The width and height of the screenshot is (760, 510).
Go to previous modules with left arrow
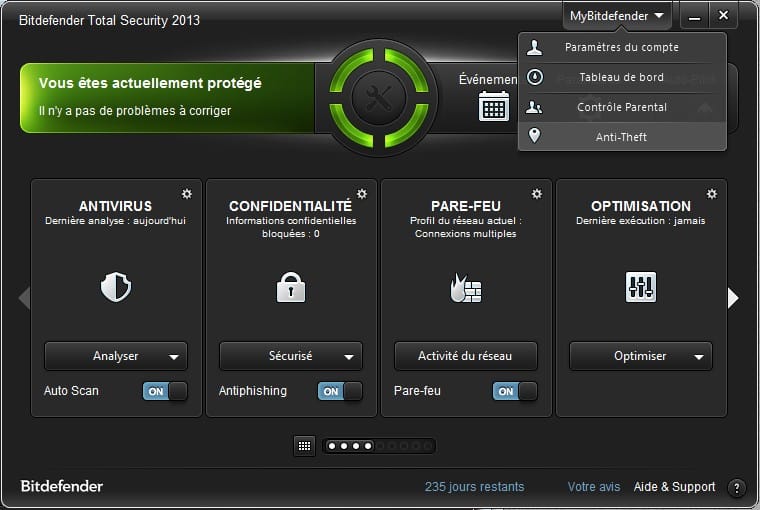[24, 298]
